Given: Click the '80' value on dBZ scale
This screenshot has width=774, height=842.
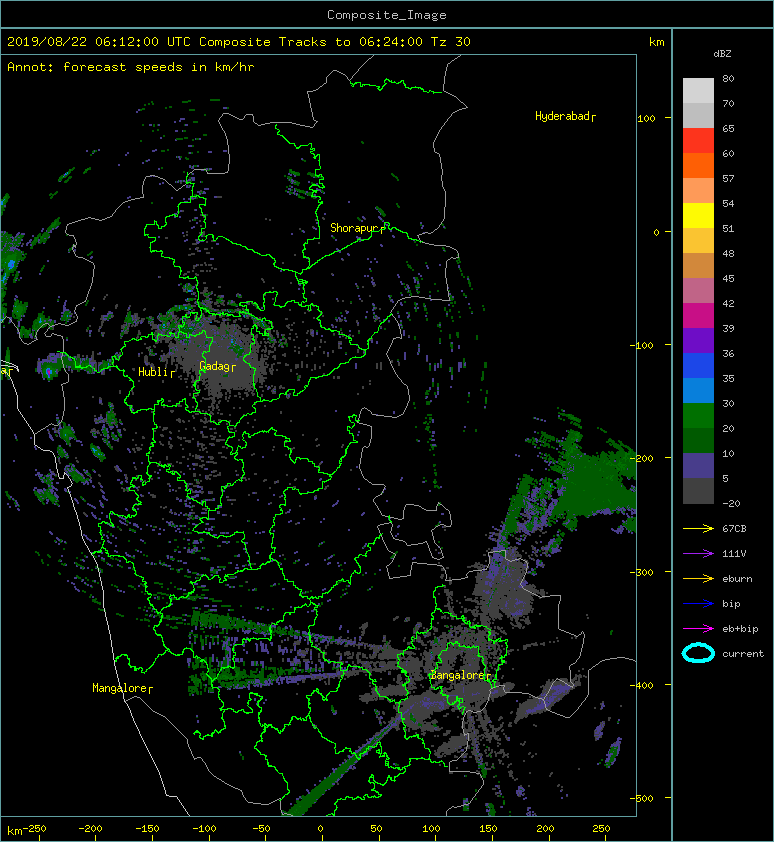Looking at the screenshot, I should (x=728, y=78).
